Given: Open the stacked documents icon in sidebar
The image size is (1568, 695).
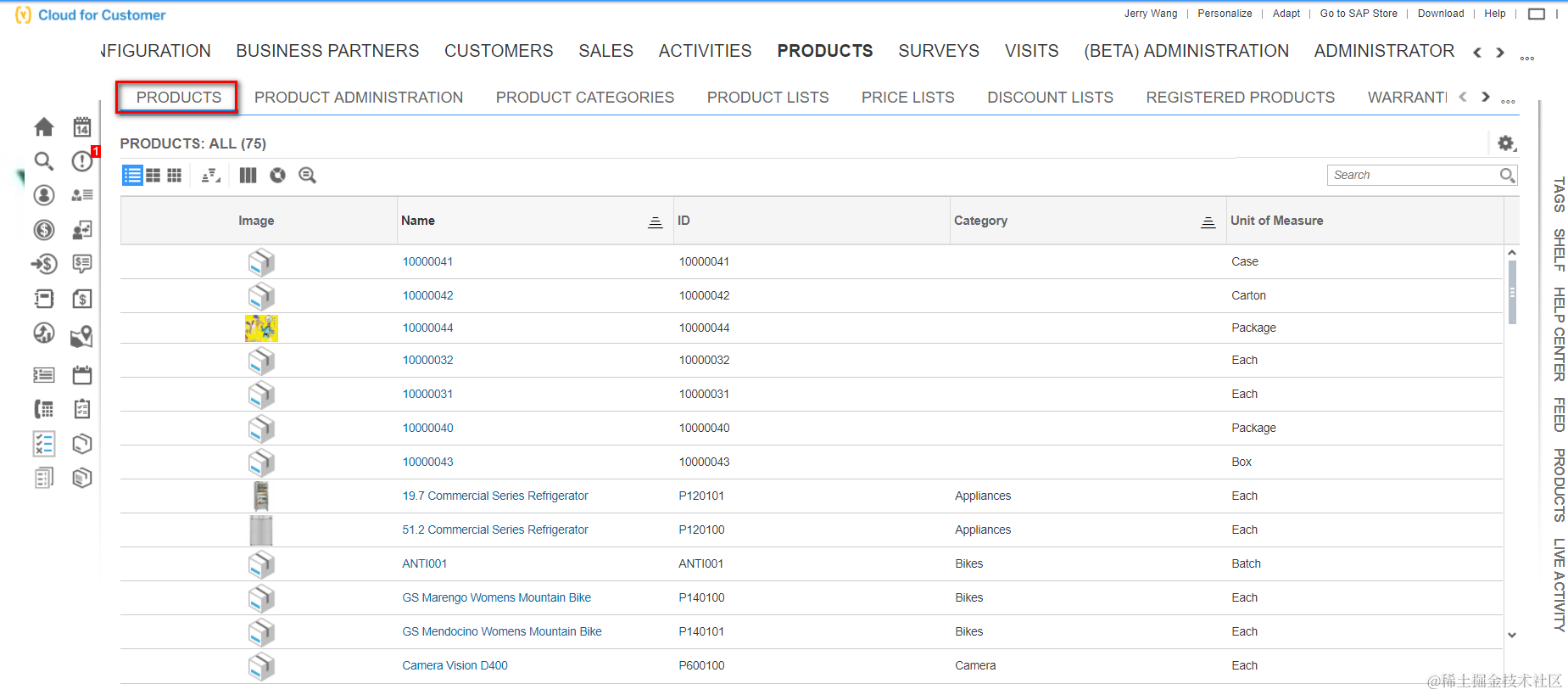Looking at the screenshot, I should (x=44, y=478).
